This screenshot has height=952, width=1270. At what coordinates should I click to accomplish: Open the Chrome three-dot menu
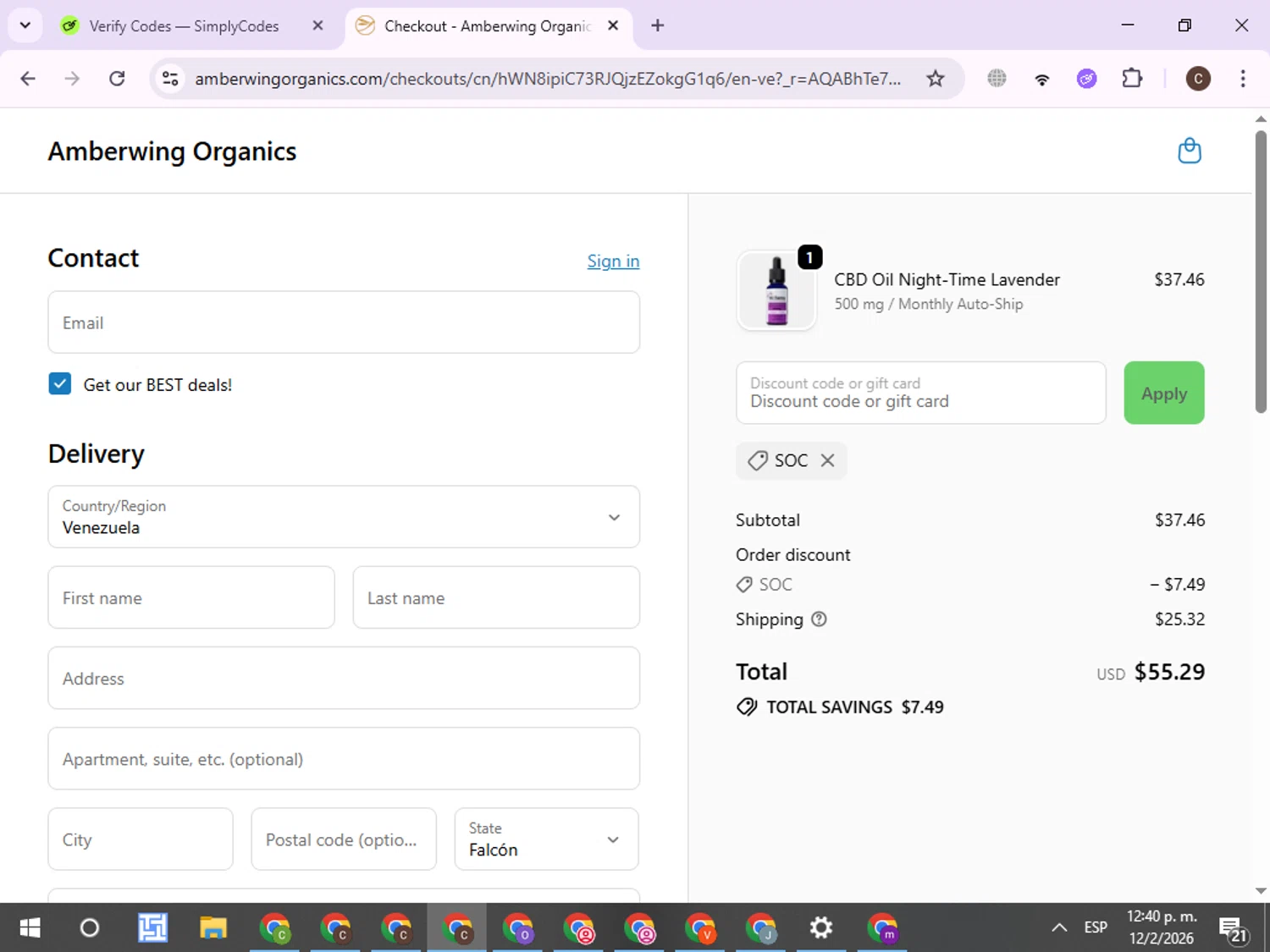(x=1242, y=79)
